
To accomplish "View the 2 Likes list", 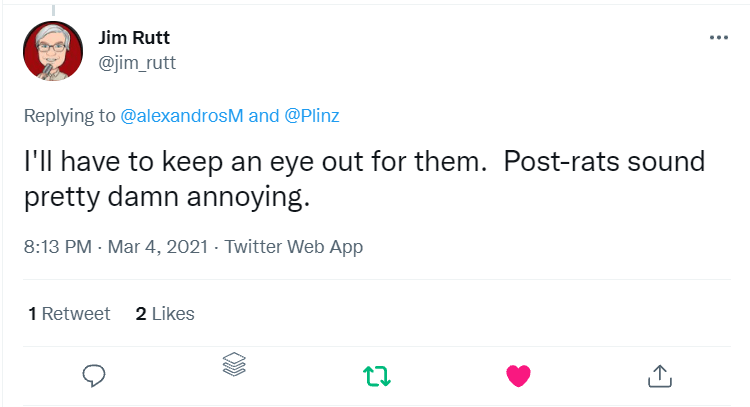I will [165, 313].
